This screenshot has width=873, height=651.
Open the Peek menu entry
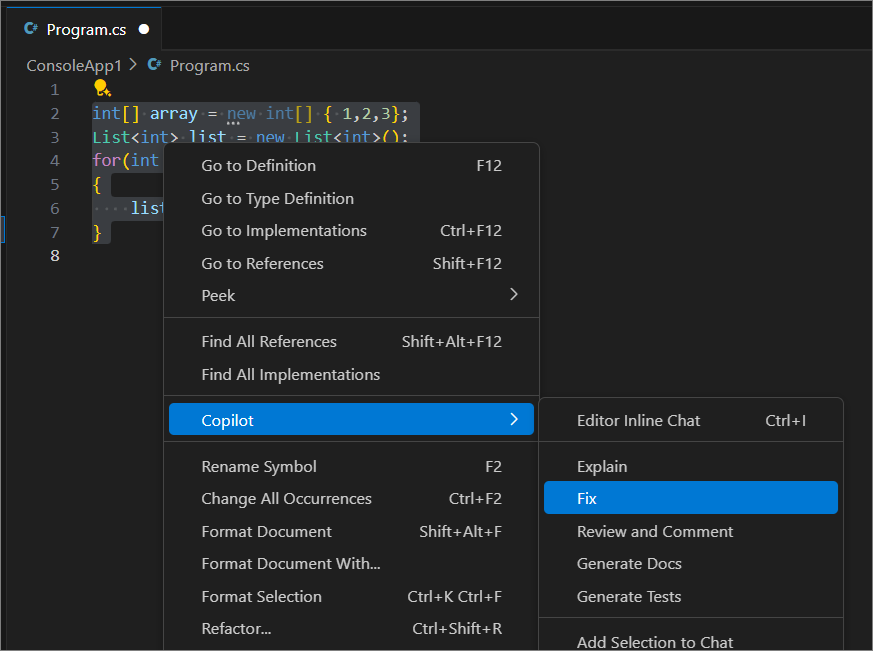(351, 295)
